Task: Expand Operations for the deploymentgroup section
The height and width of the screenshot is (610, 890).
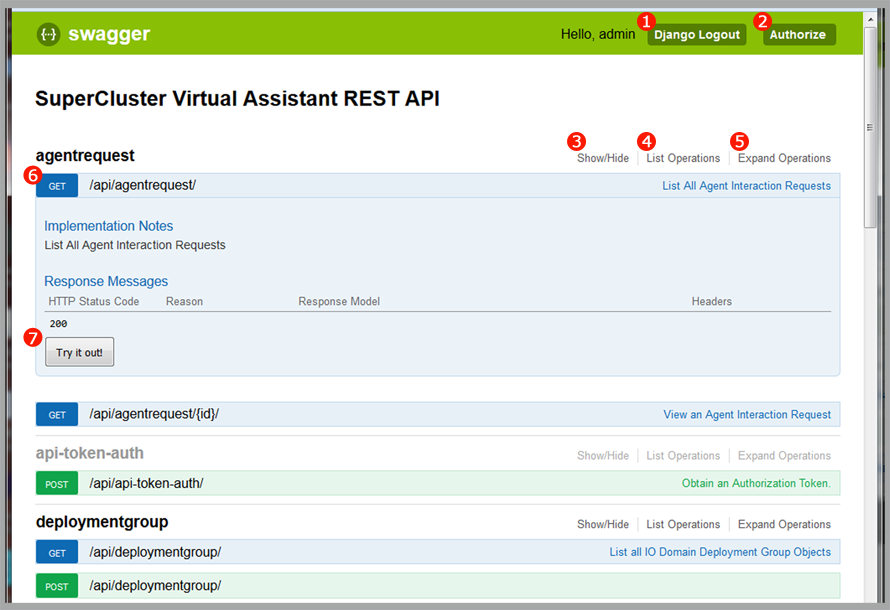Action: click(784, 524)
